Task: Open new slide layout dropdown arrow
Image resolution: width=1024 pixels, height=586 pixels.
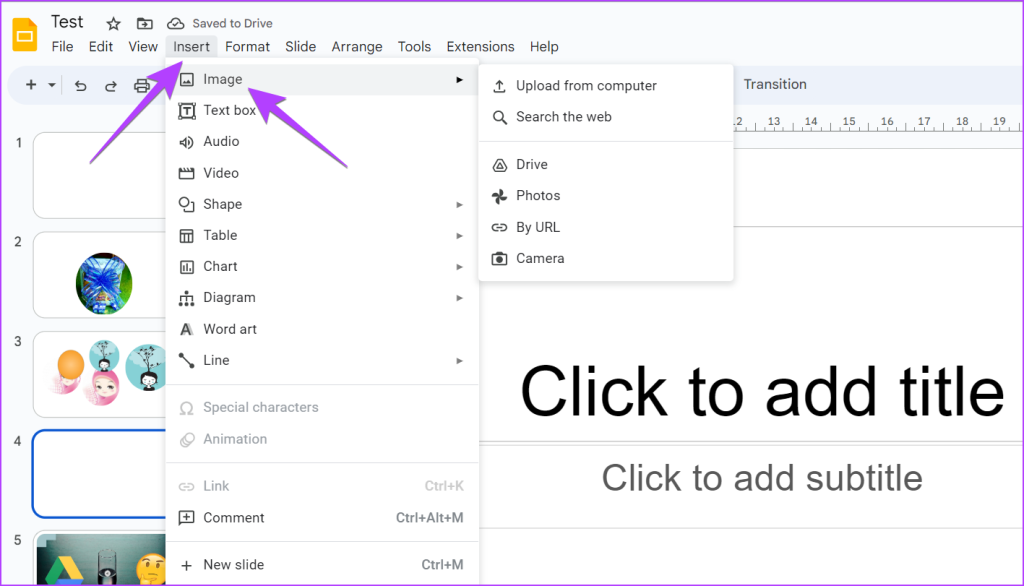Action: 52,85
